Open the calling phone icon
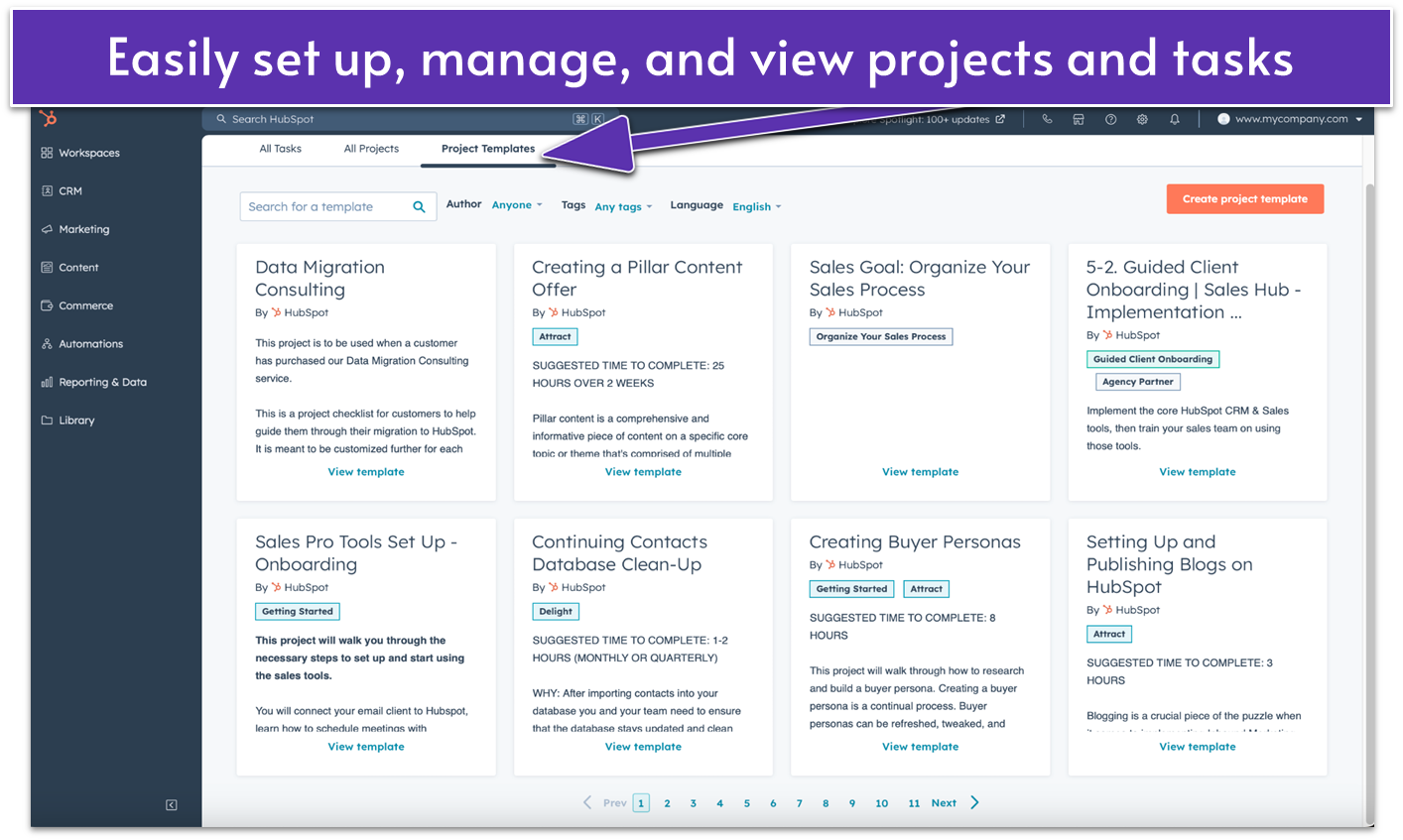Viewport: 1403px width, 840px height. [1047, 119]
